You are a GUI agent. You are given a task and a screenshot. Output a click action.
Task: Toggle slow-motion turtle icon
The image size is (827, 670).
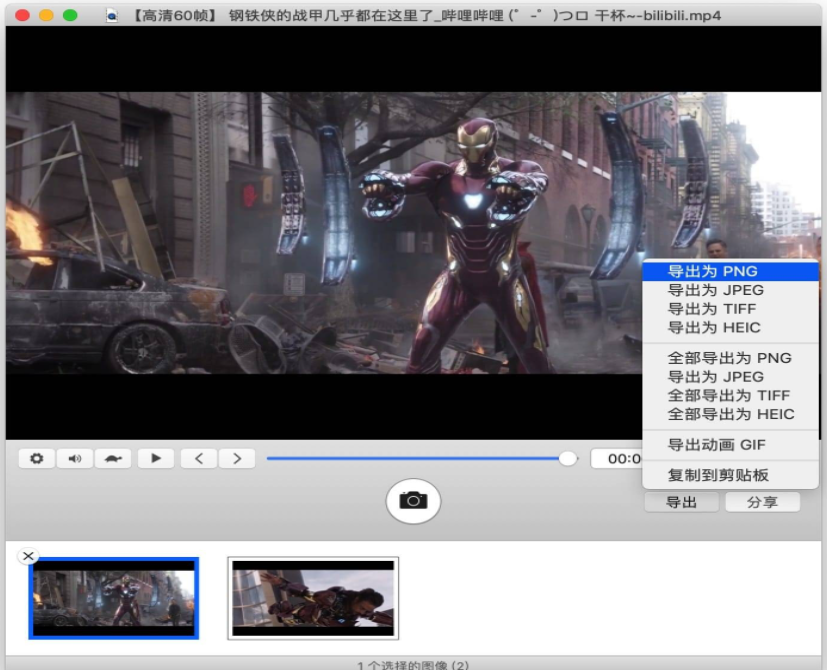pyautogui.click(x=113, y=459)
